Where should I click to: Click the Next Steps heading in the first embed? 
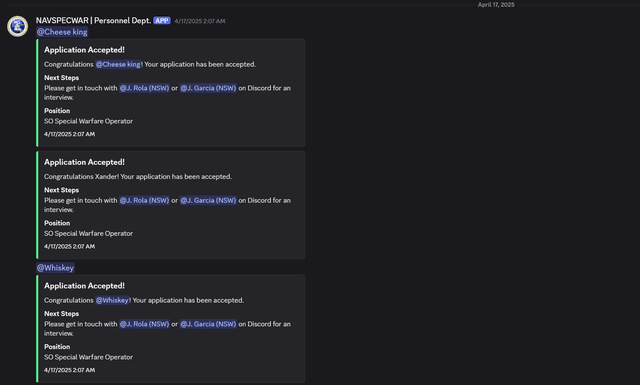[62, 78]
